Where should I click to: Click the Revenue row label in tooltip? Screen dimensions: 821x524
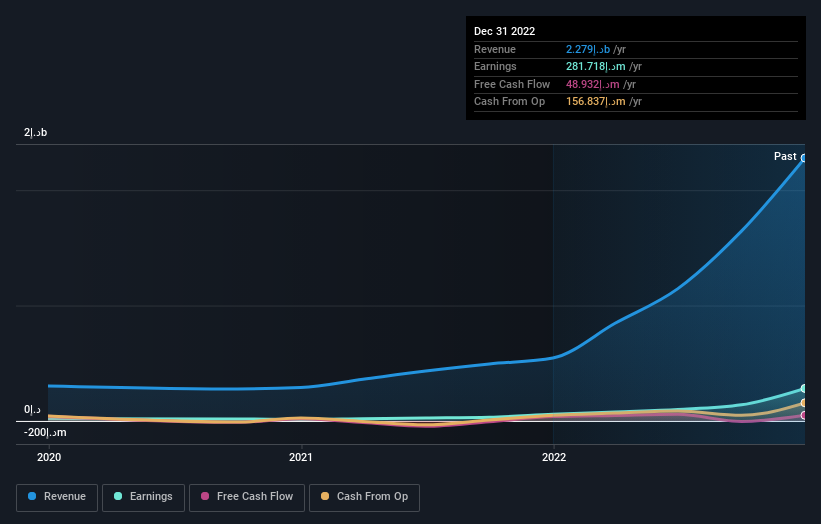[495, 49]
